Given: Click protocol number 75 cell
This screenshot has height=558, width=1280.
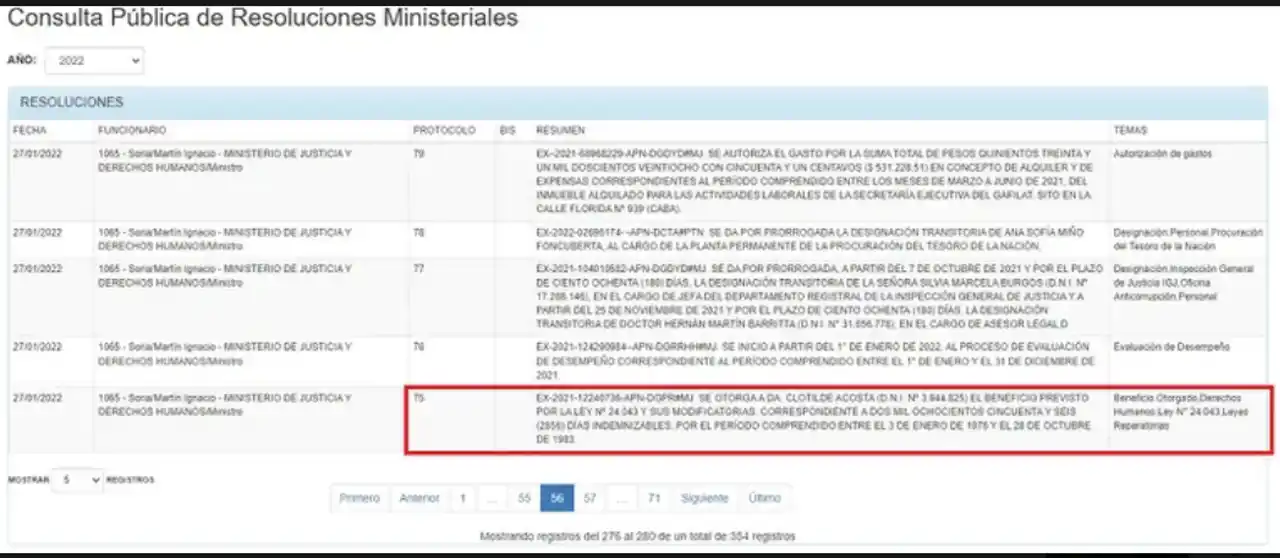Looking at the screenshot, I should click(451, 420).
